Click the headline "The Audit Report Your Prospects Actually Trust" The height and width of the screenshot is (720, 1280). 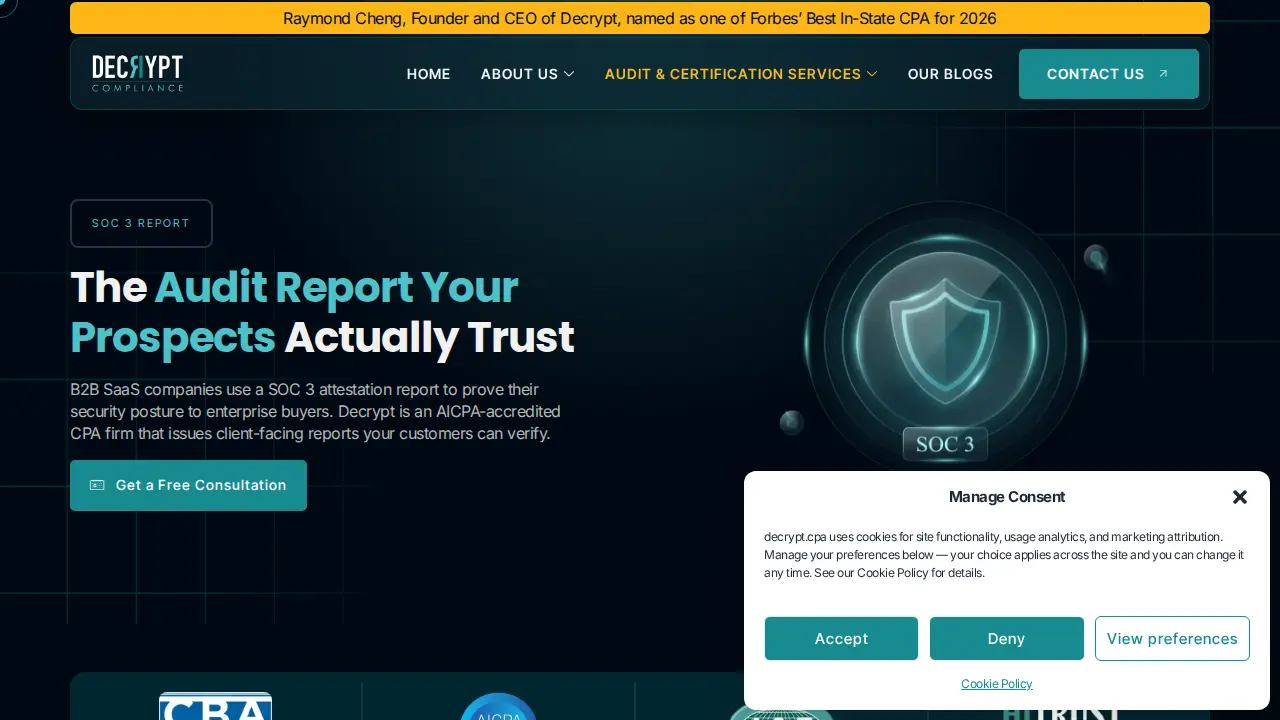click(x=322, y=312)
